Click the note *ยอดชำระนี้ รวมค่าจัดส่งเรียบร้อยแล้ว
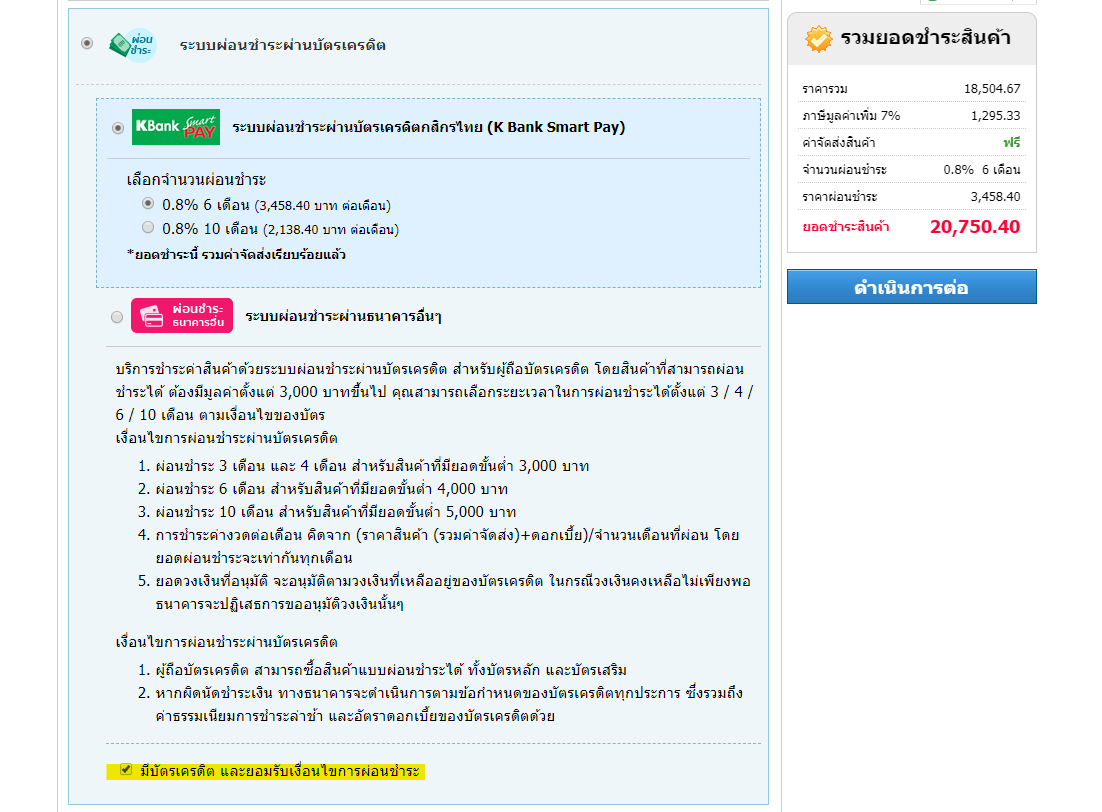Viewport: 1102px width, 812px height. pyautogui.click(x=236, y=254)
